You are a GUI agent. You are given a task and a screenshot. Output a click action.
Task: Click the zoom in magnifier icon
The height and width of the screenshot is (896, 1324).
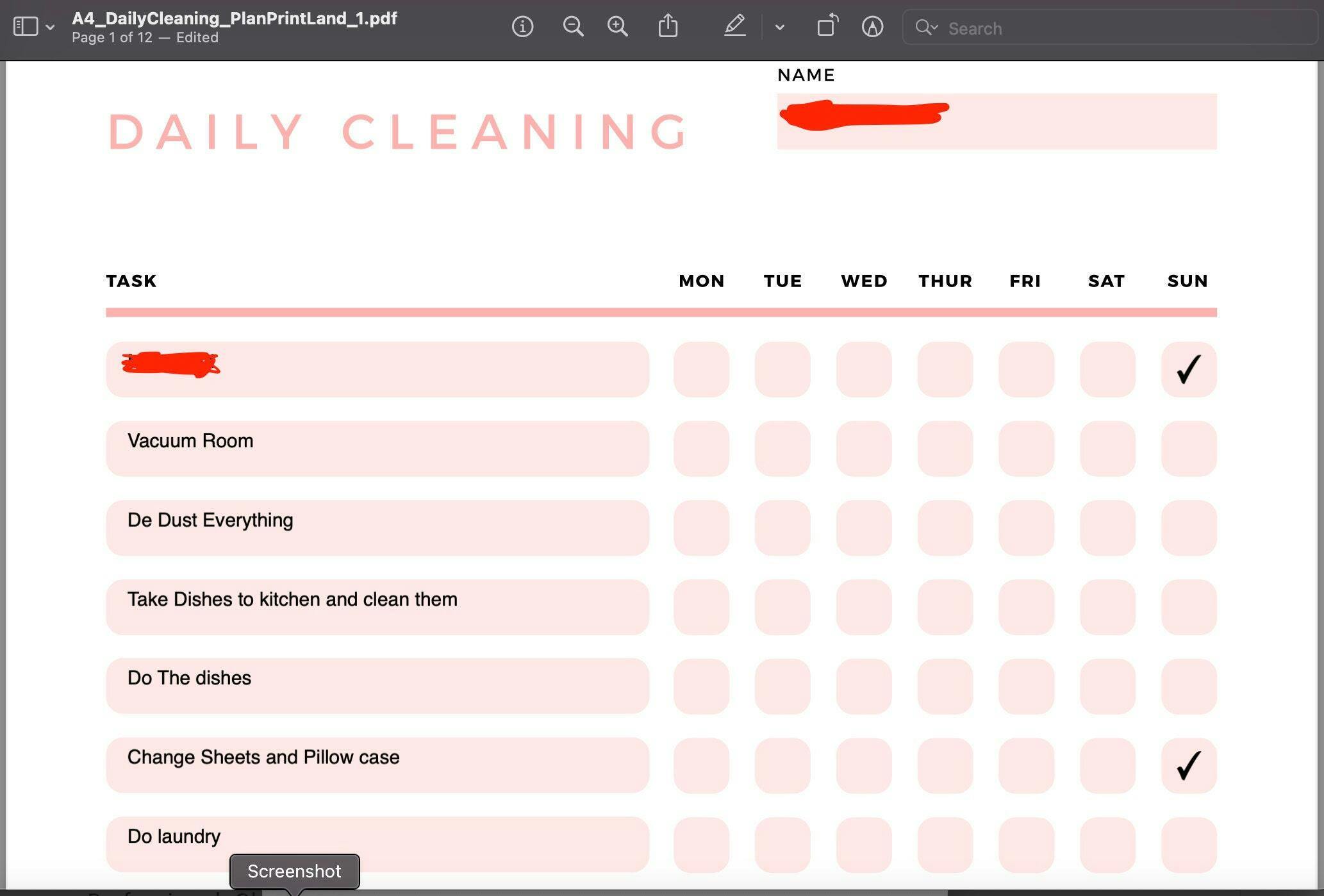pyautogui.click(x=618, y=27)
